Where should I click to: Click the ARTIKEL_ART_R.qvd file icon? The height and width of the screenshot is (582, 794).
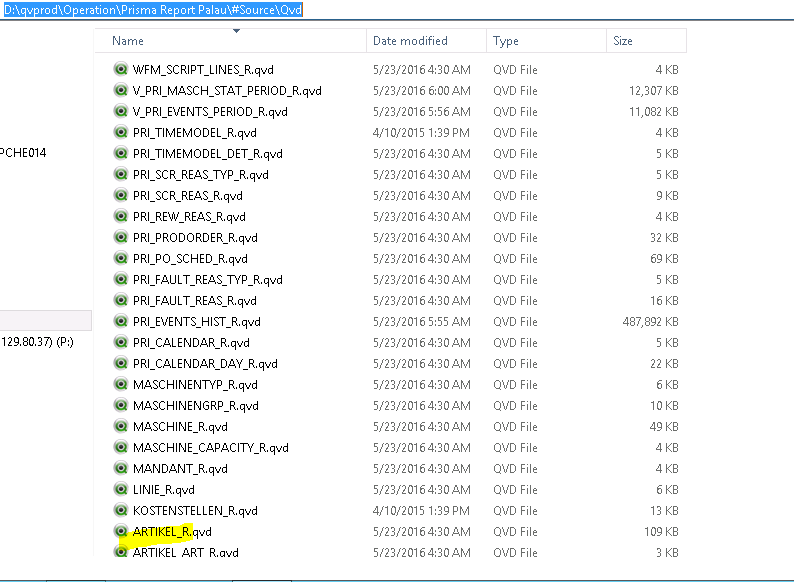[121, 551]
